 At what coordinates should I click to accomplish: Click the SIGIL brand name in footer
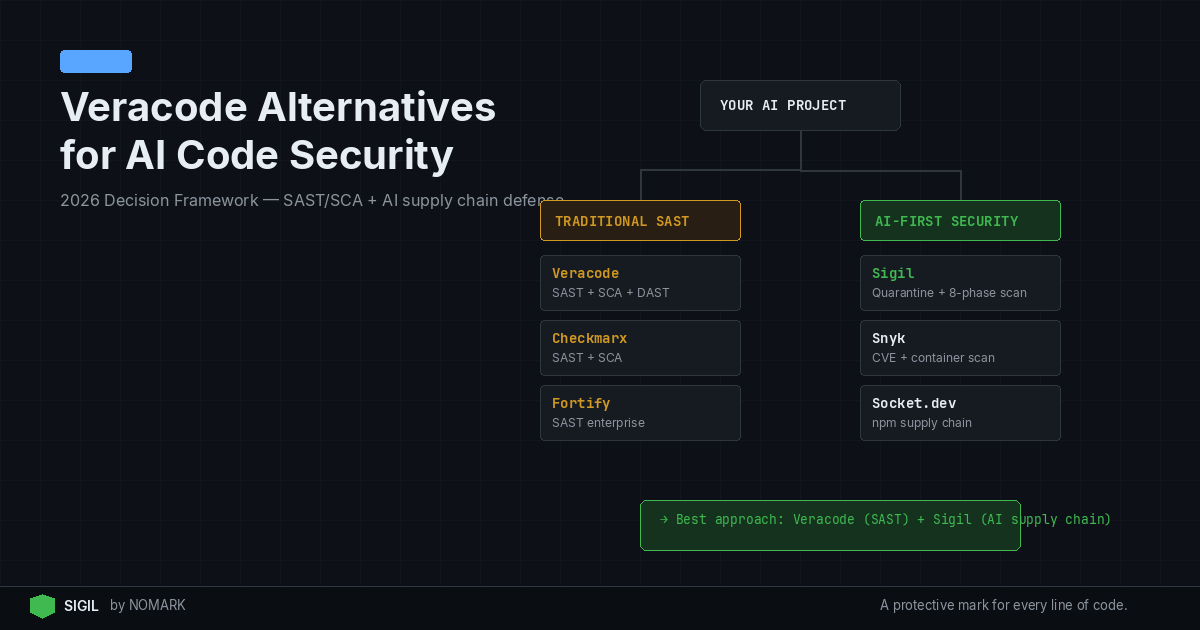pyautogui.click(x=81, y=606)
